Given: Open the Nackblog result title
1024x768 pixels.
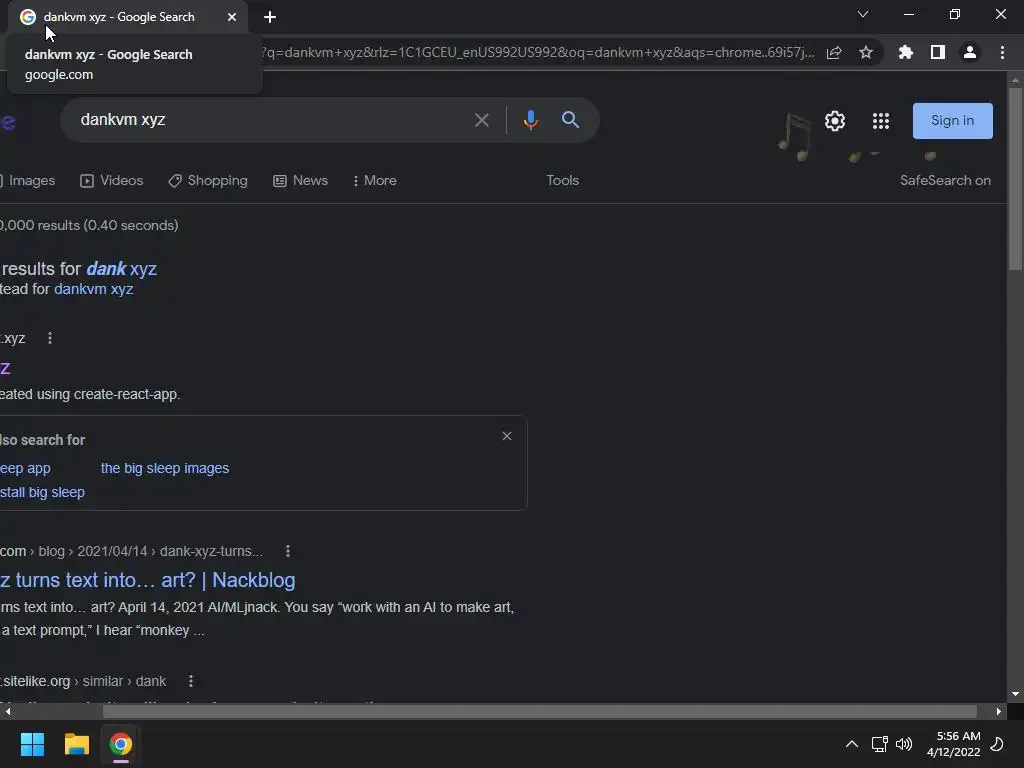Looking at the screenshot, I should [148, 580].
